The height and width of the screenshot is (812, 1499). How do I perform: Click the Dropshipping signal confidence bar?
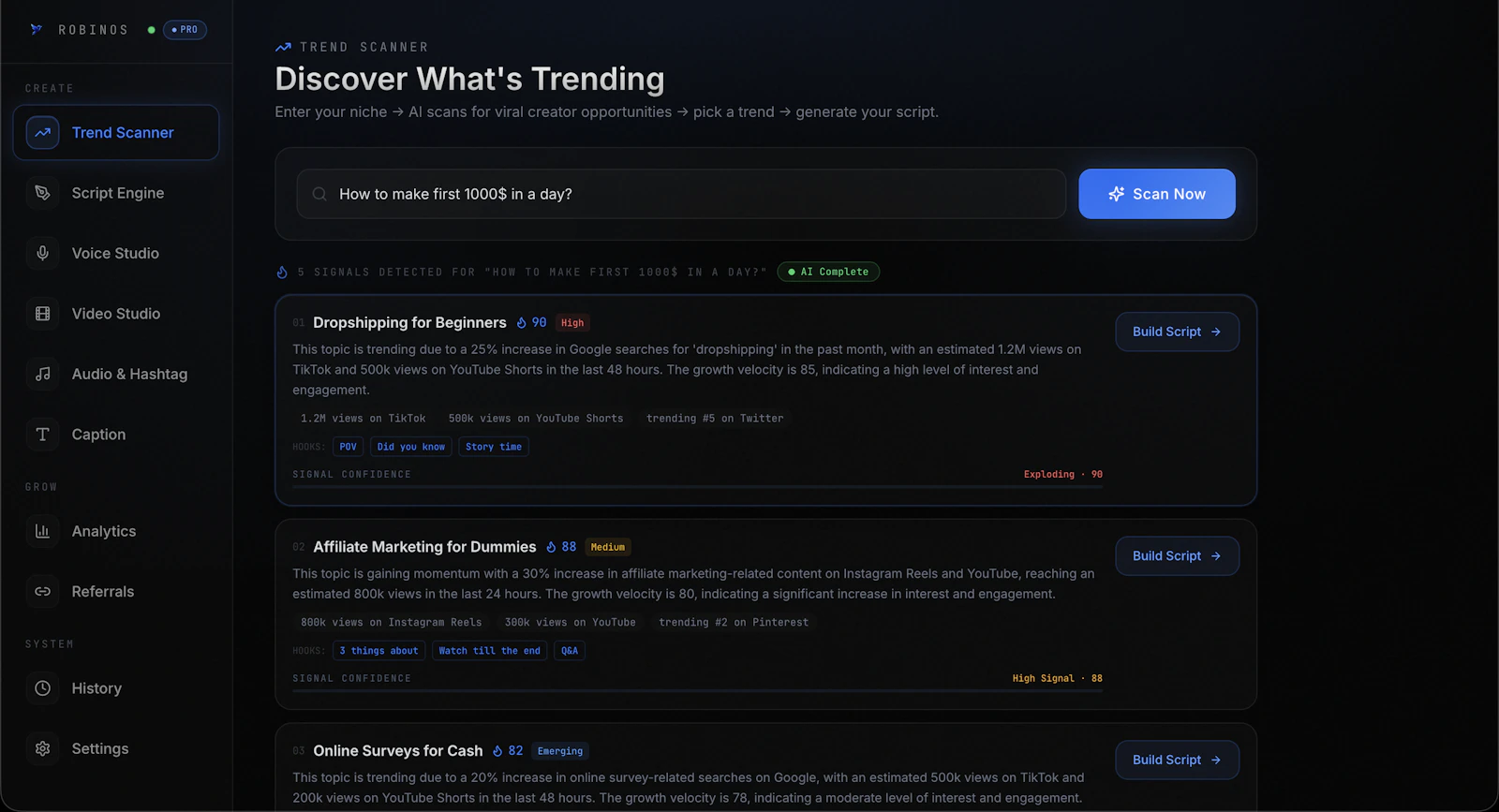(697, 487)
